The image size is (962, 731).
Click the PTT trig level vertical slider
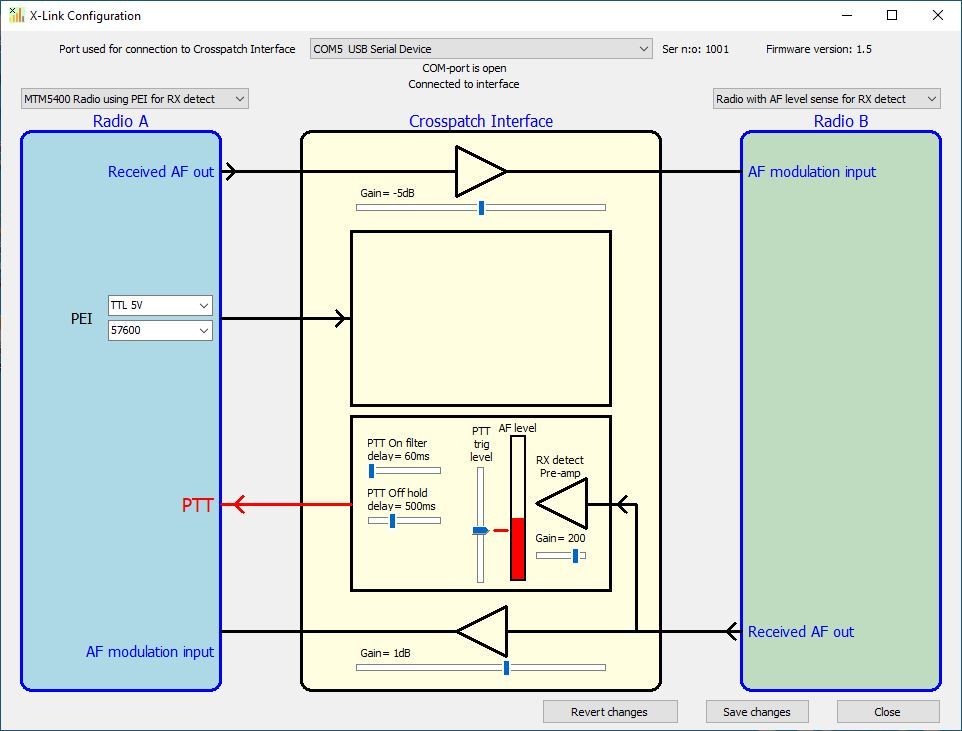coord(480,530)
